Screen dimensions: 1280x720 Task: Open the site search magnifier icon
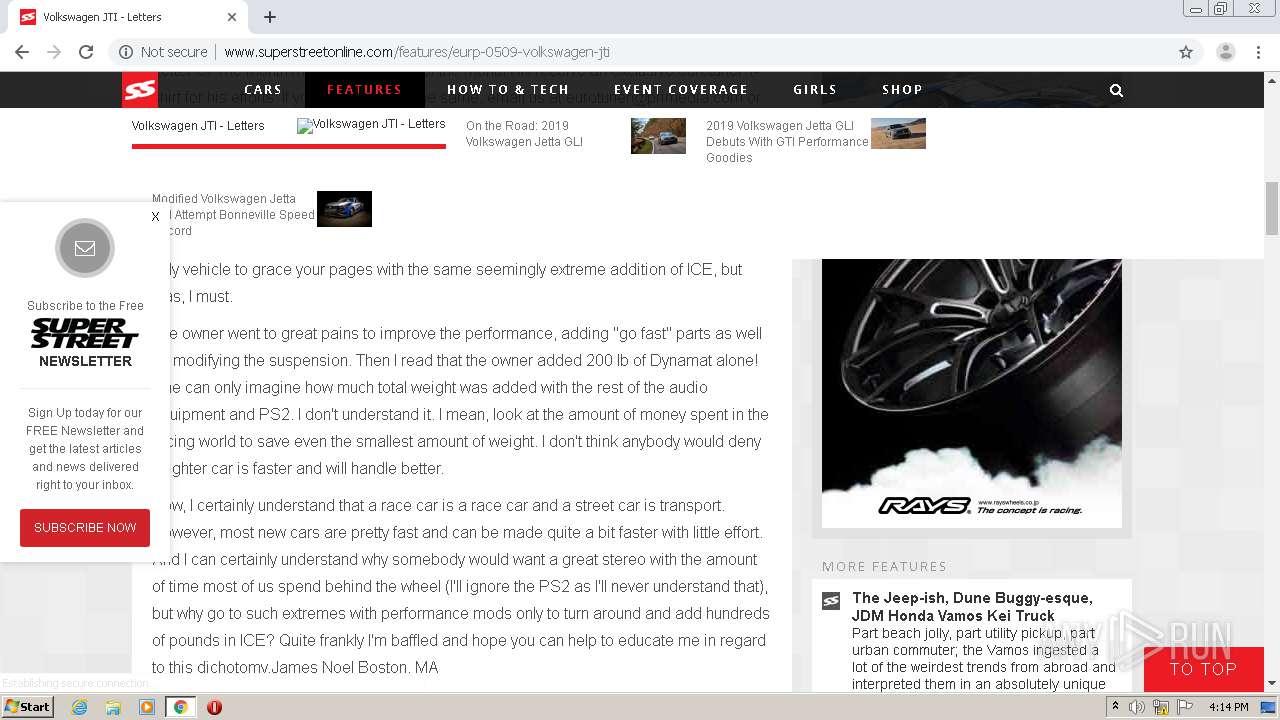tap(1116, 90)
